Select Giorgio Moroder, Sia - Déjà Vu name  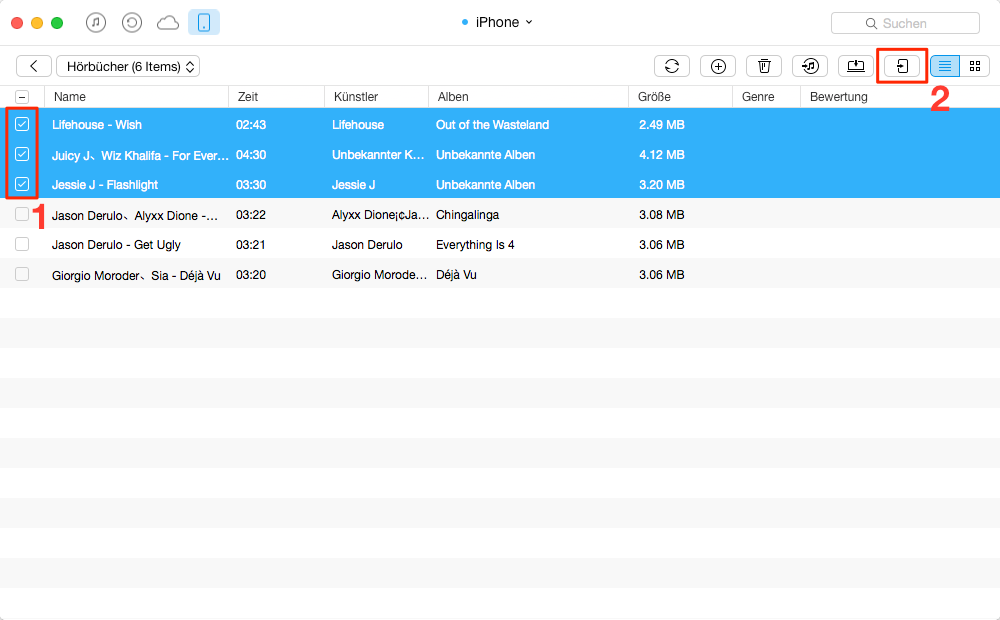pos(136,275)
